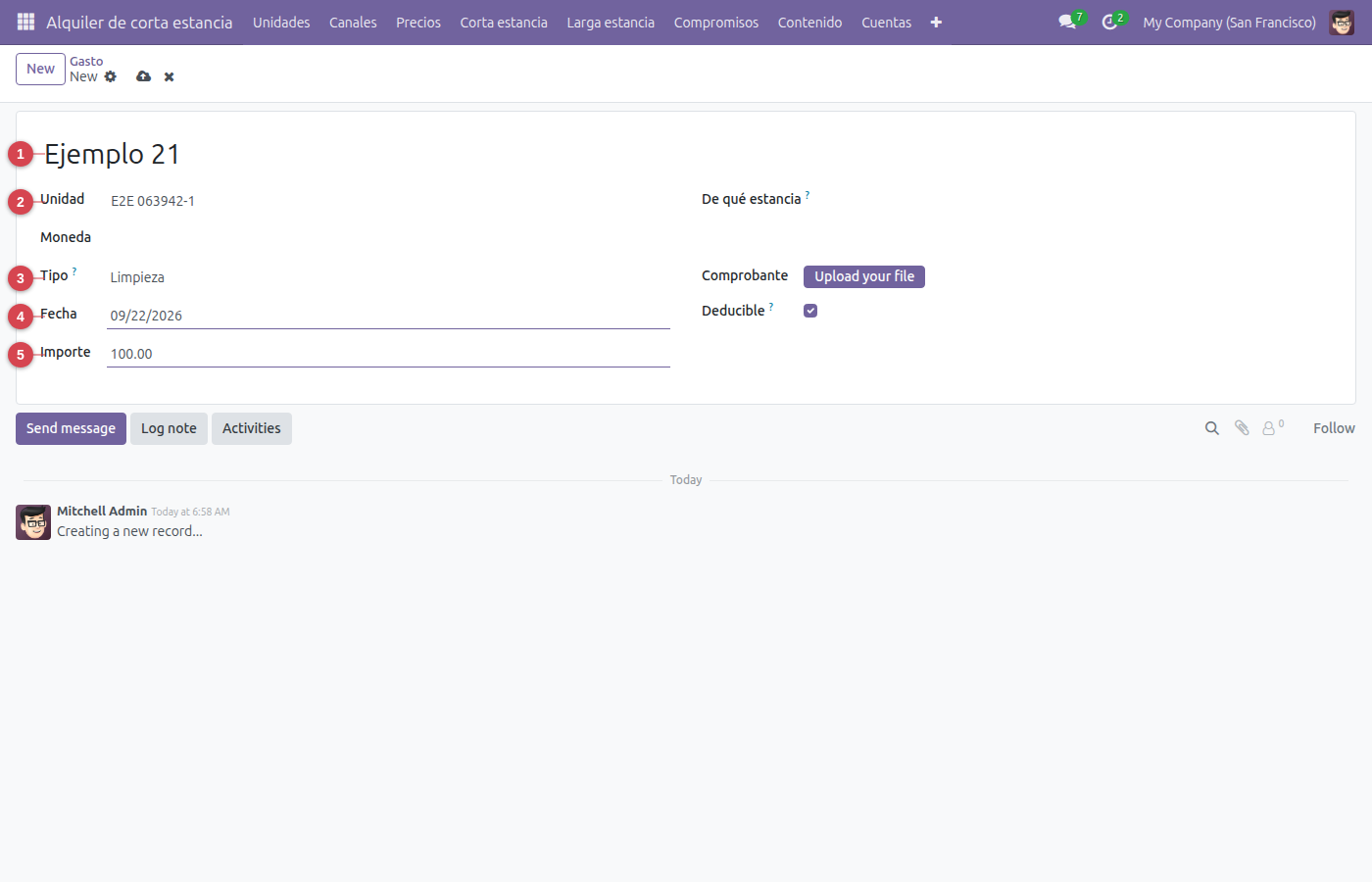1372x882 pixels.
Task: Open the Precios menu
Action: 418,22
